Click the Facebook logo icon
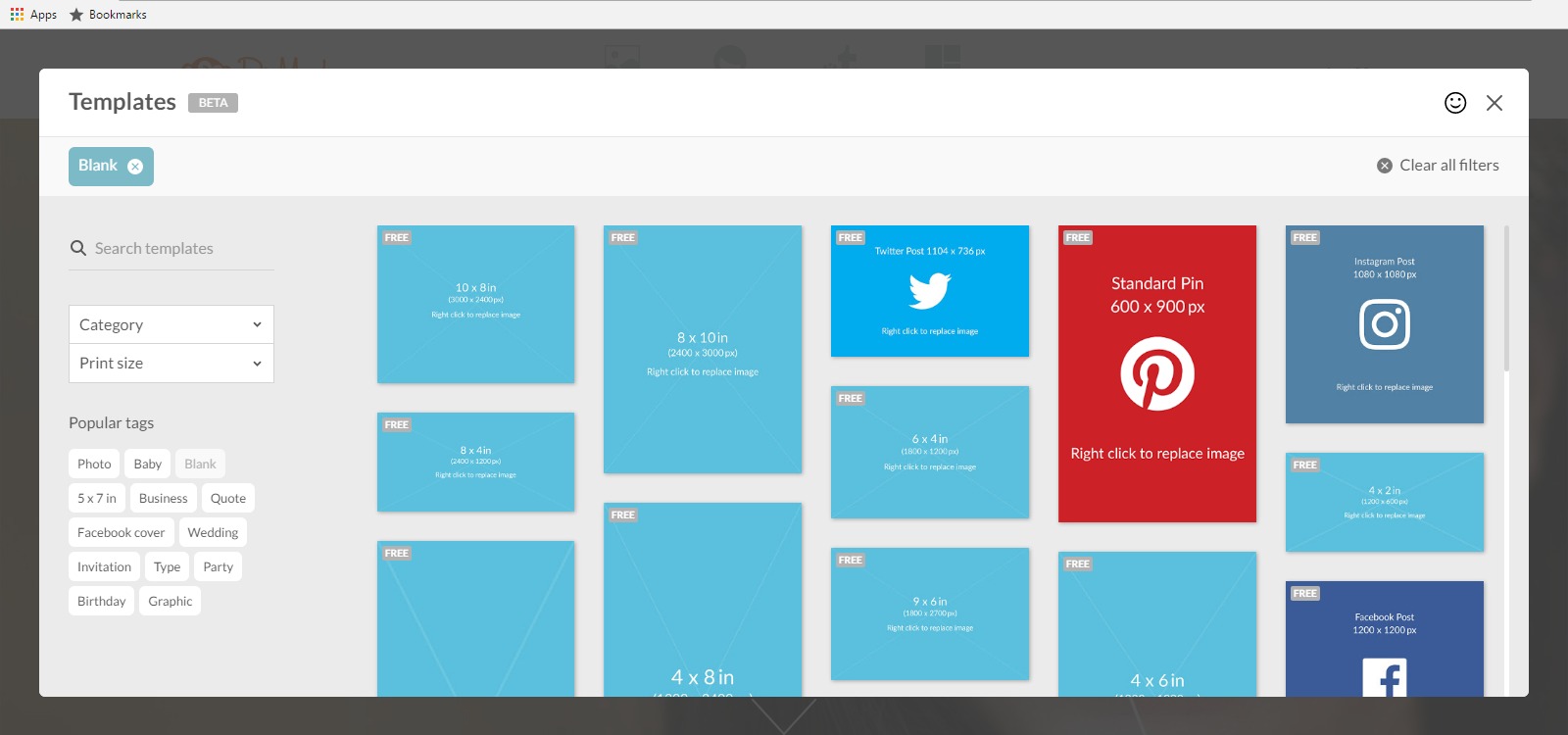The height and width of the screenshot is (735, 1568). [x=1385, y=677]
